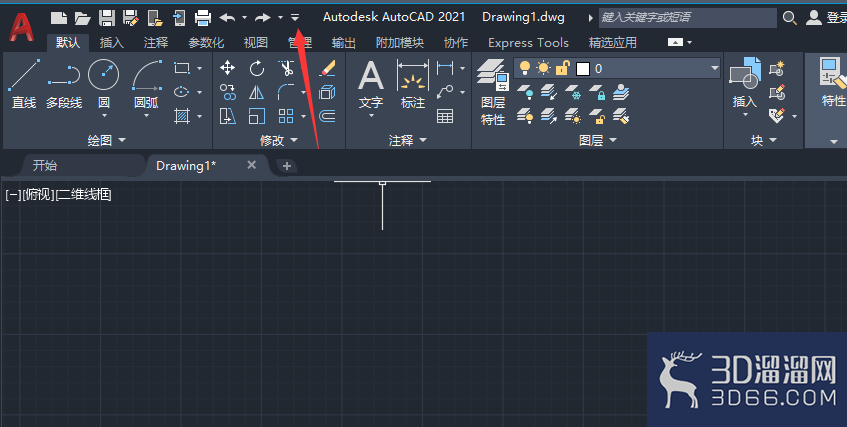The image size is (847, 427).
Task: Switch to the 注释 ribbon tab
Action: point(156,42)
